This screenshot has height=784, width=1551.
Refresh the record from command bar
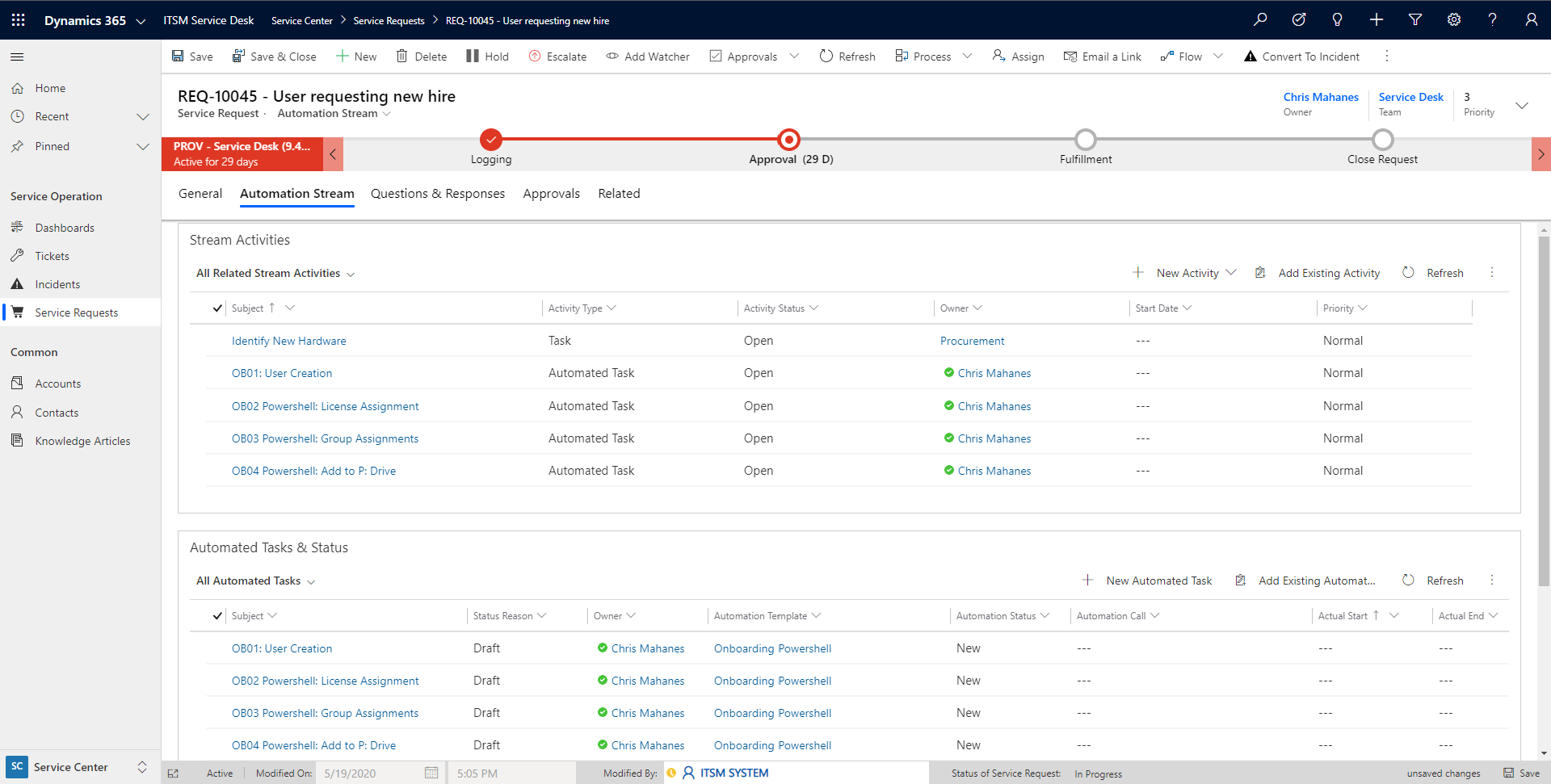[847, 57]
